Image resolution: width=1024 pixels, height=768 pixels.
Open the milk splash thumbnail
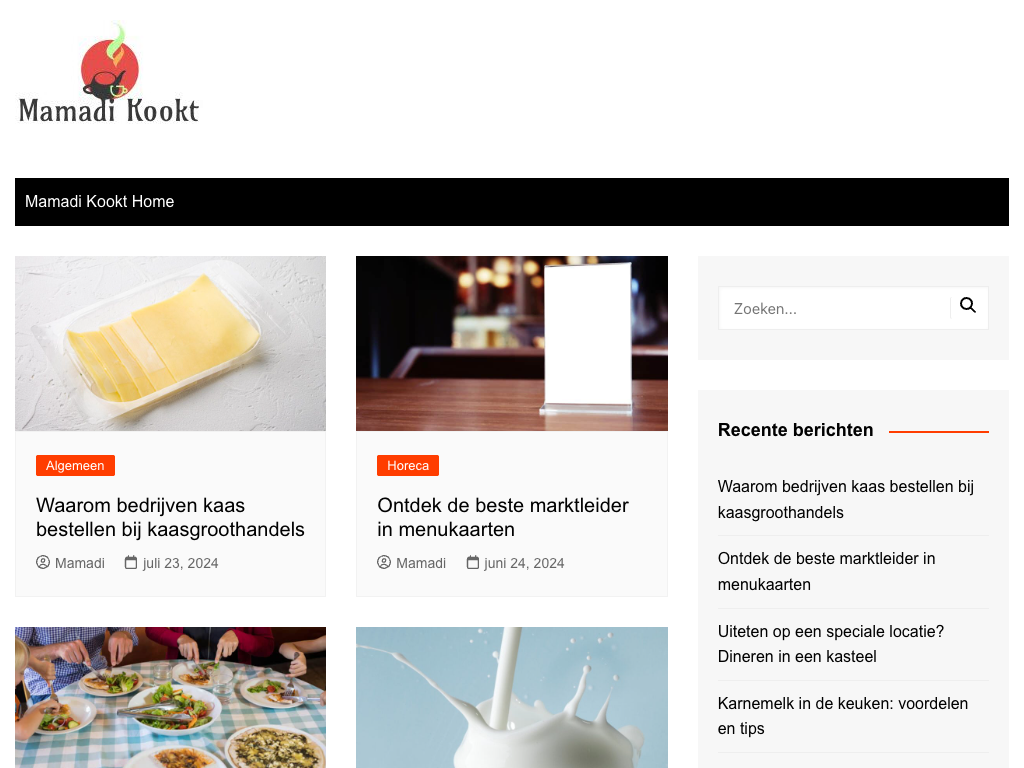512,697
